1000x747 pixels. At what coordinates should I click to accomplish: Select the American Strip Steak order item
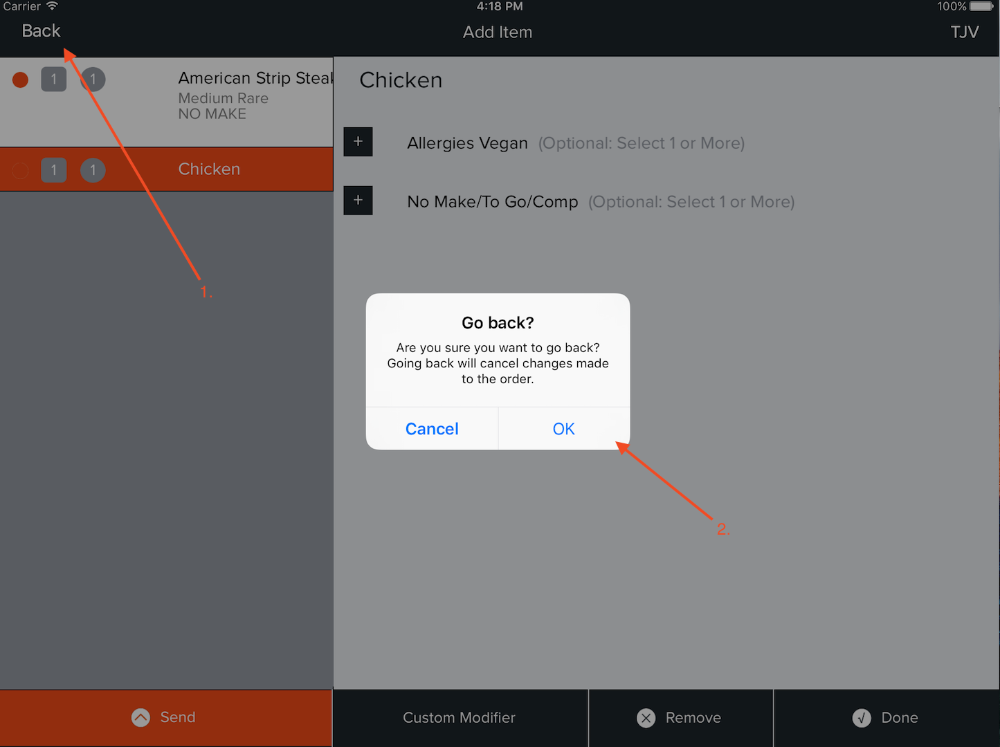click(166, 102)
